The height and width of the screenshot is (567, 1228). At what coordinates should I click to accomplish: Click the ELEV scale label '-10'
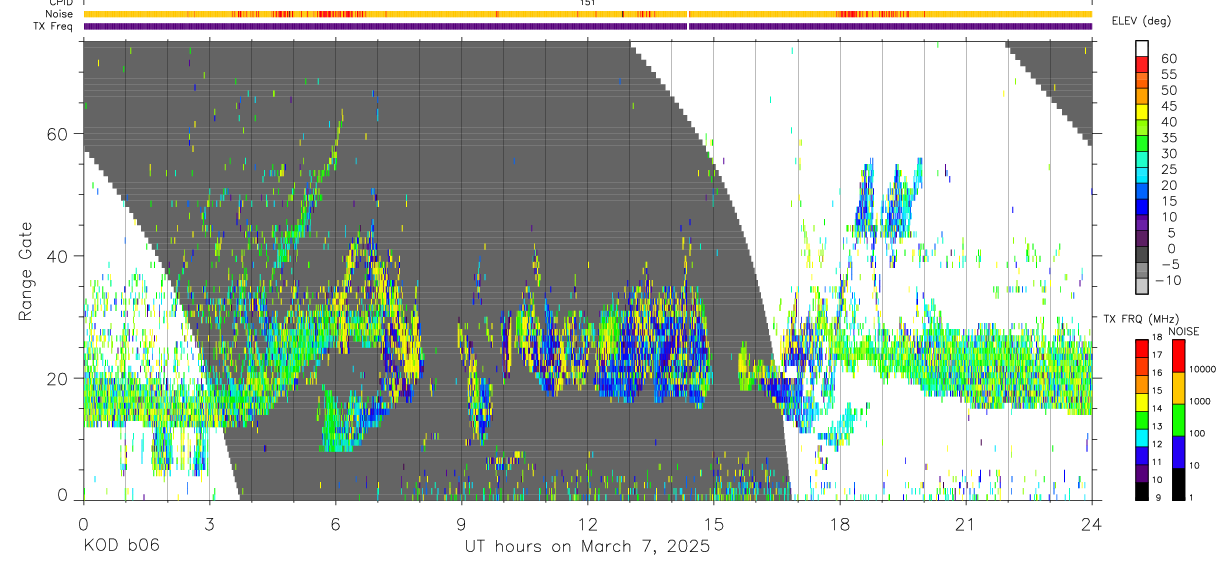pyautogui.click(x=1168, y=280)
